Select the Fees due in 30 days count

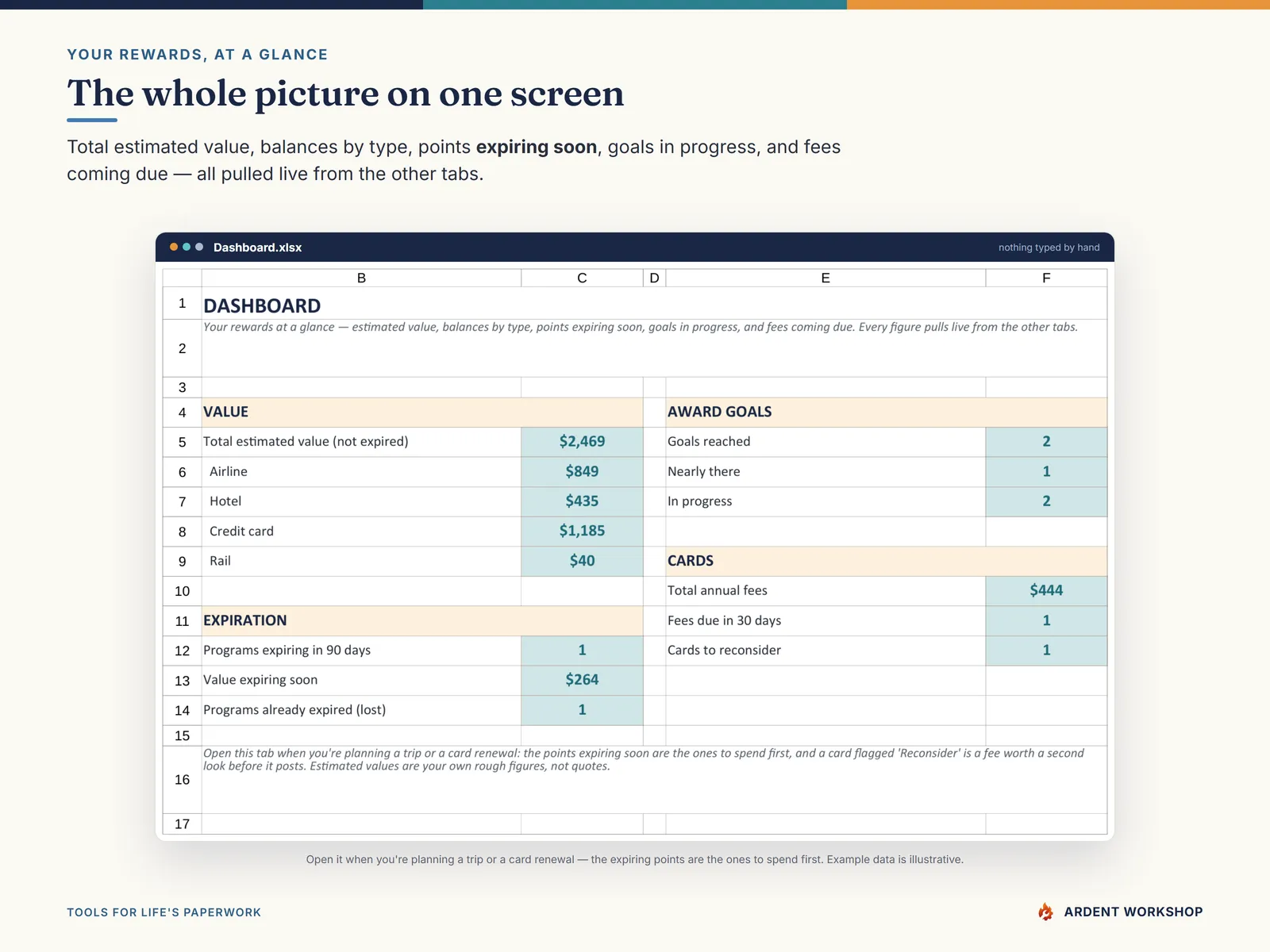coord(1046,621)
